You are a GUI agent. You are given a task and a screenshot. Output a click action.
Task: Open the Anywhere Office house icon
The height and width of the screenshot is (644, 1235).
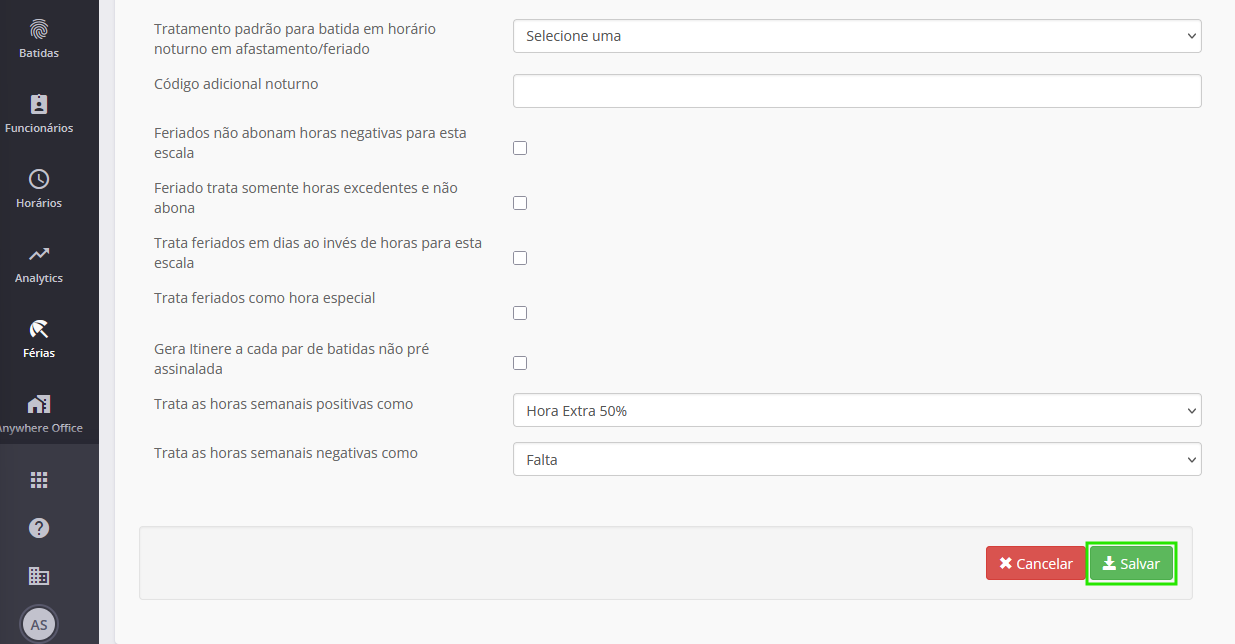click(x=39, y=404)
